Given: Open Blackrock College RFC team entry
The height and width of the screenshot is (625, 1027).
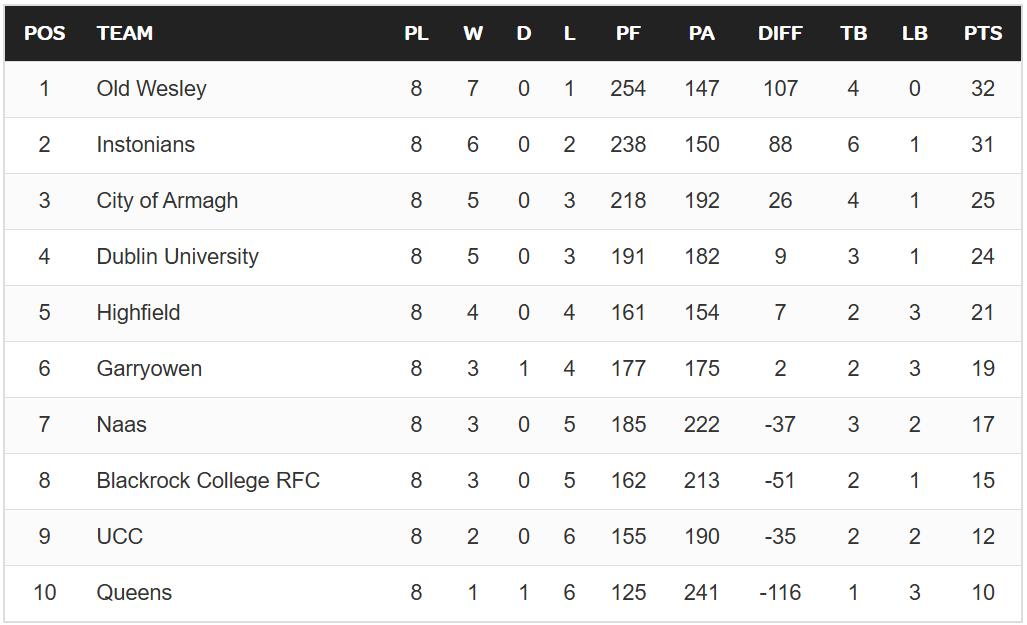Looking at the screenshot, I should tap(208, 480).
